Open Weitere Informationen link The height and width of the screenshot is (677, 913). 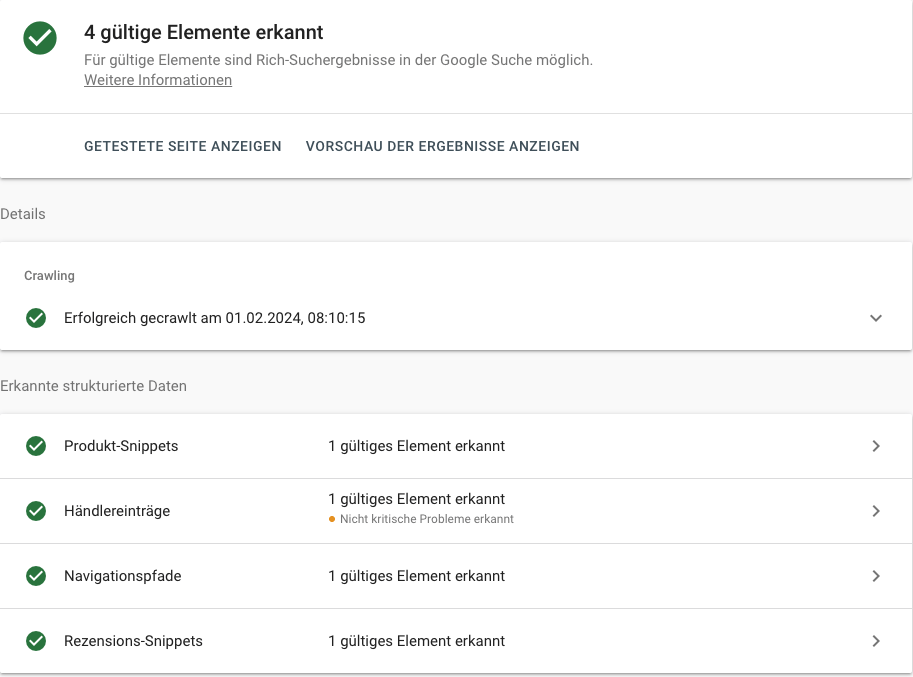tap(157, 80)
